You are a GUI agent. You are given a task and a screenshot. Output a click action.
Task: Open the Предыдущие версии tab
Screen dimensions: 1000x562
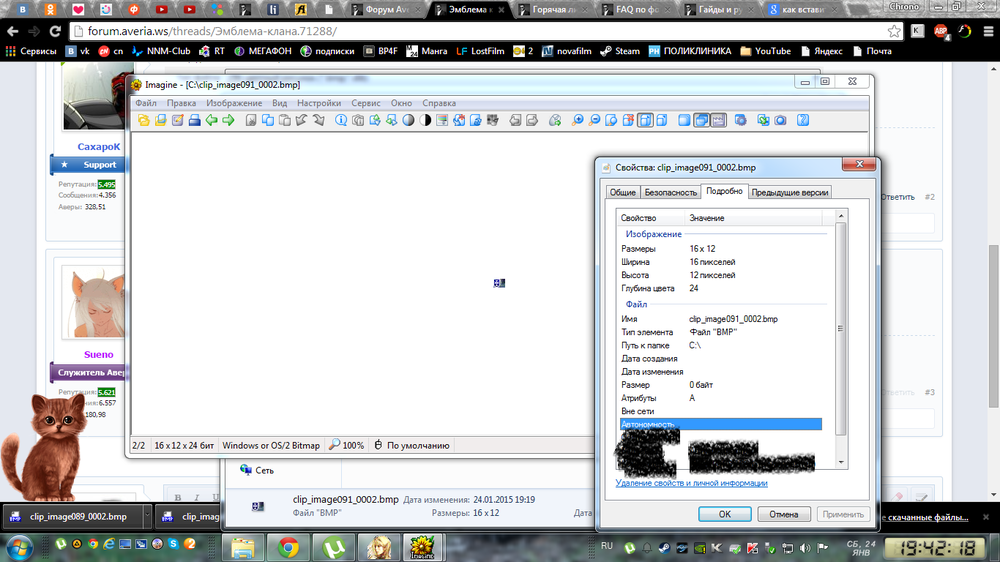coord(790,192)
